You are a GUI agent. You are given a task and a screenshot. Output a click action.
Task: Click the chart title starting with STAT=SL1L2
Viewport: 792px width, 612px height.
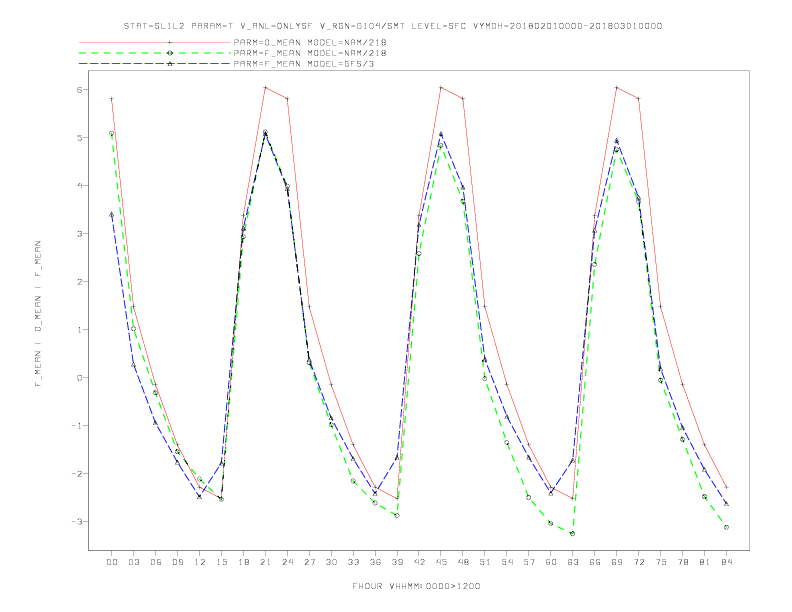pos(392,26)
